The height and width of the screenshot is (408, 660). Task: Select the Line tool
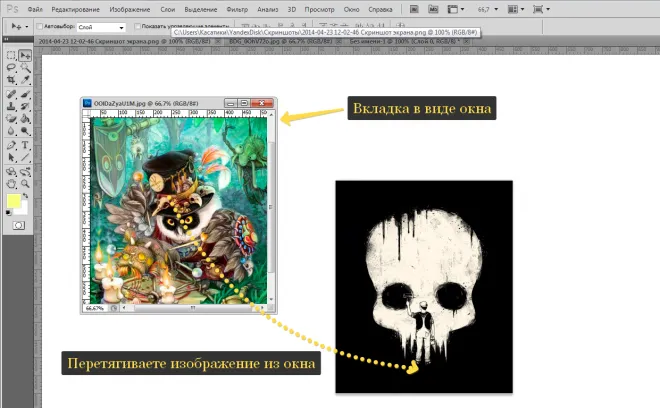pyautogui.click(x=25, y=157)
